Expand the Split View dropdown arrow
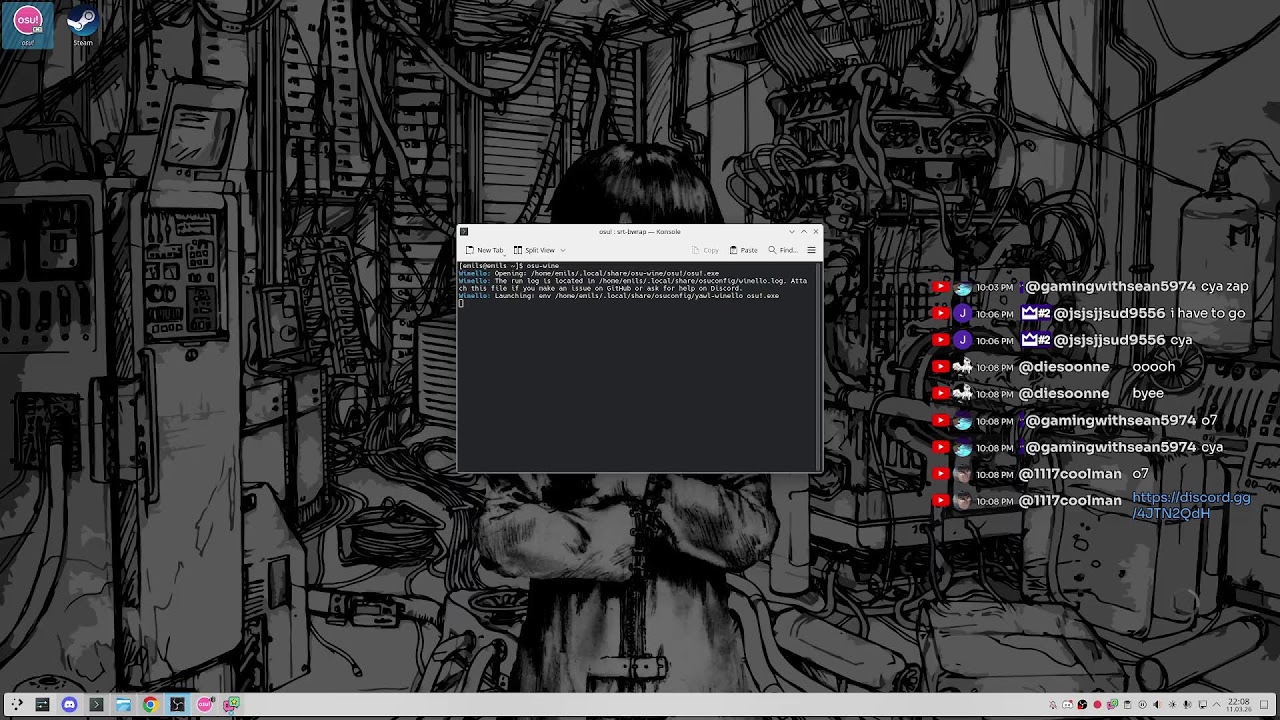This screenshot has width=1280, height=720. pos(563,250)
